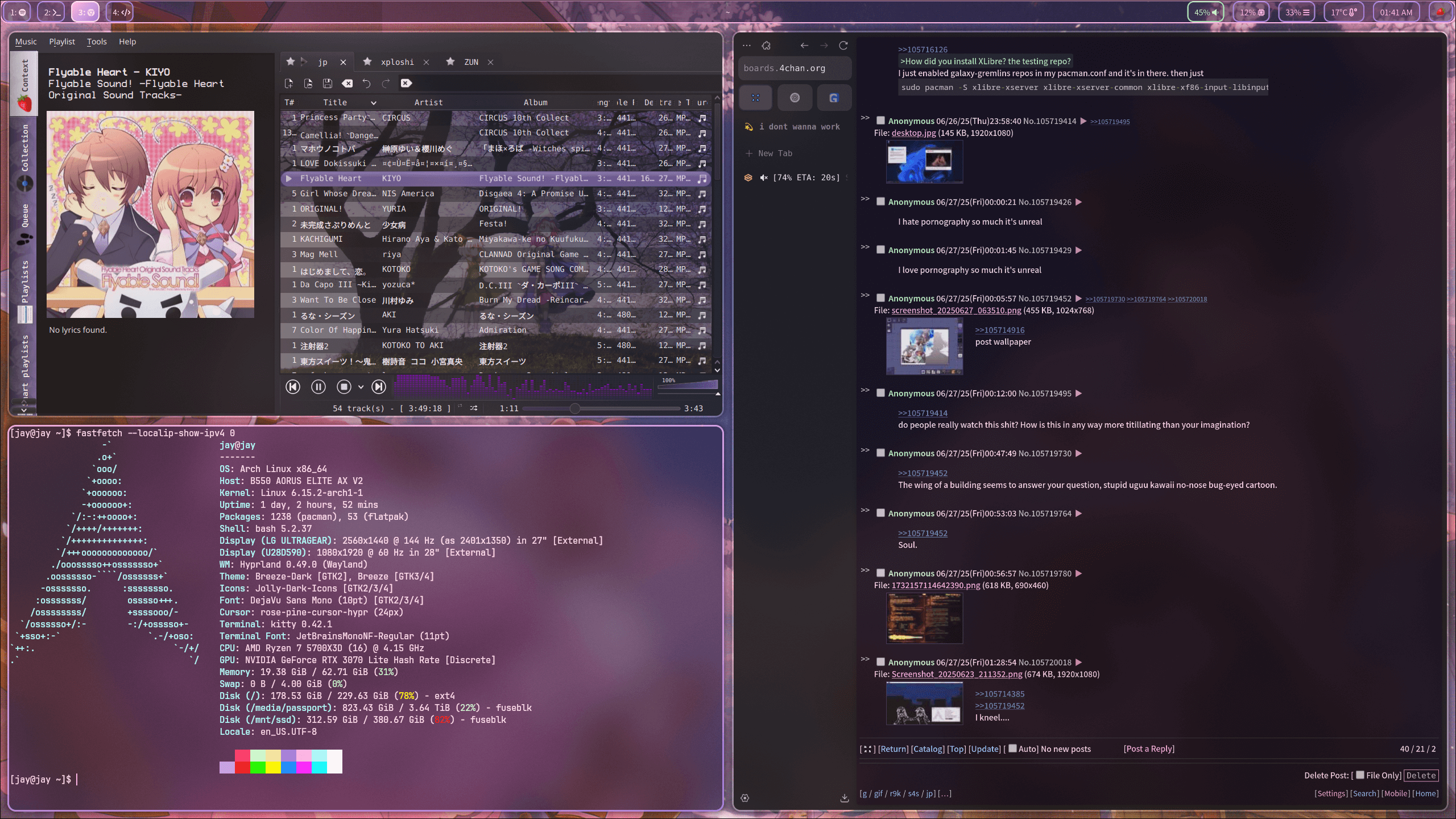Image resolution: width=1456 pixels, height=819 pixels.
Task: Click the volume slider in music player
Action: 687,386
